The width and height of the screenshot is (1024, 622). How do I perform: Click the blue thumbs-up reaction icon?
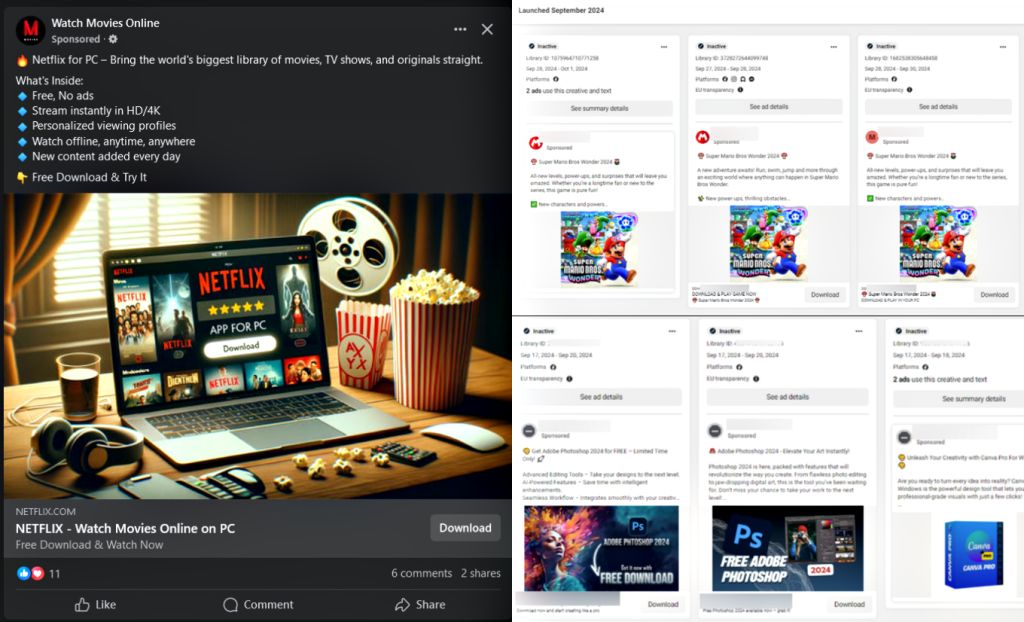[x=24, y=573]
